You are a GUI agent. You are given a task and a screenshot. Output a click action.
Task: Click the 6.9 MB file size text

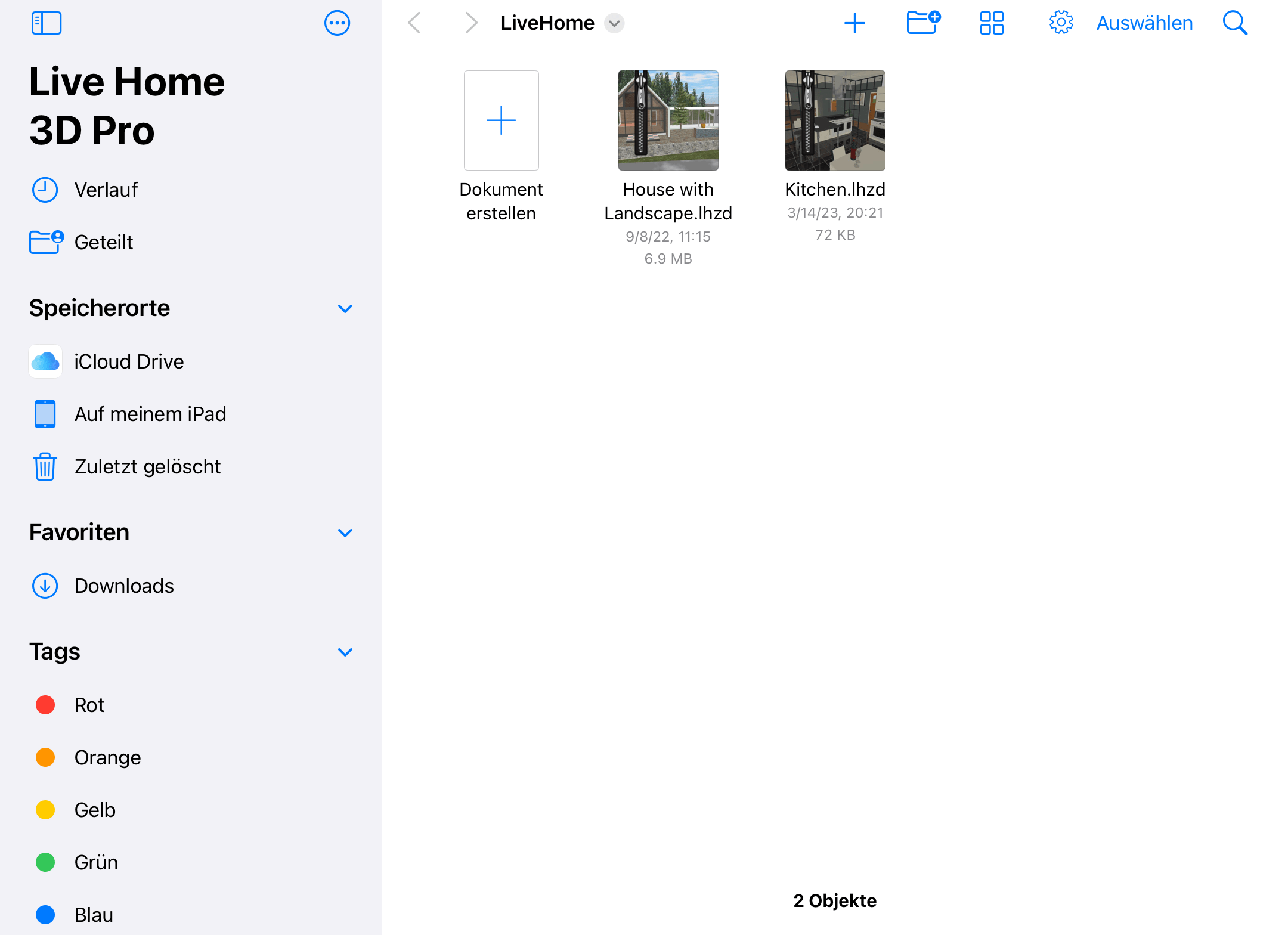[668, 259]
